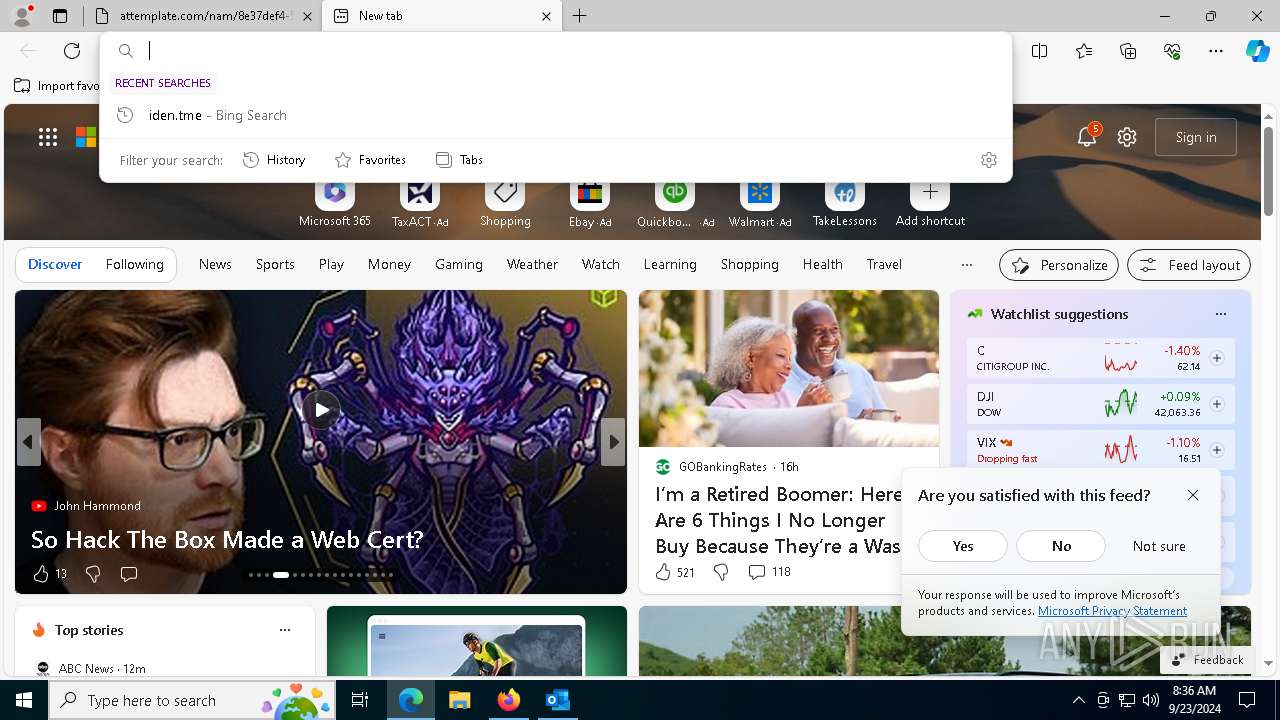Open File Explorer from the taskbar

(x=460, y=700)
